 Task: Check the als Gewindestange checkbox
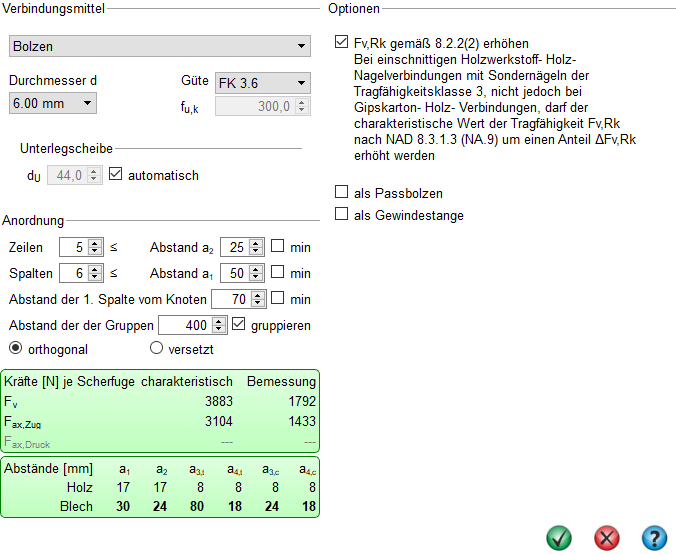tap(342, 214)
